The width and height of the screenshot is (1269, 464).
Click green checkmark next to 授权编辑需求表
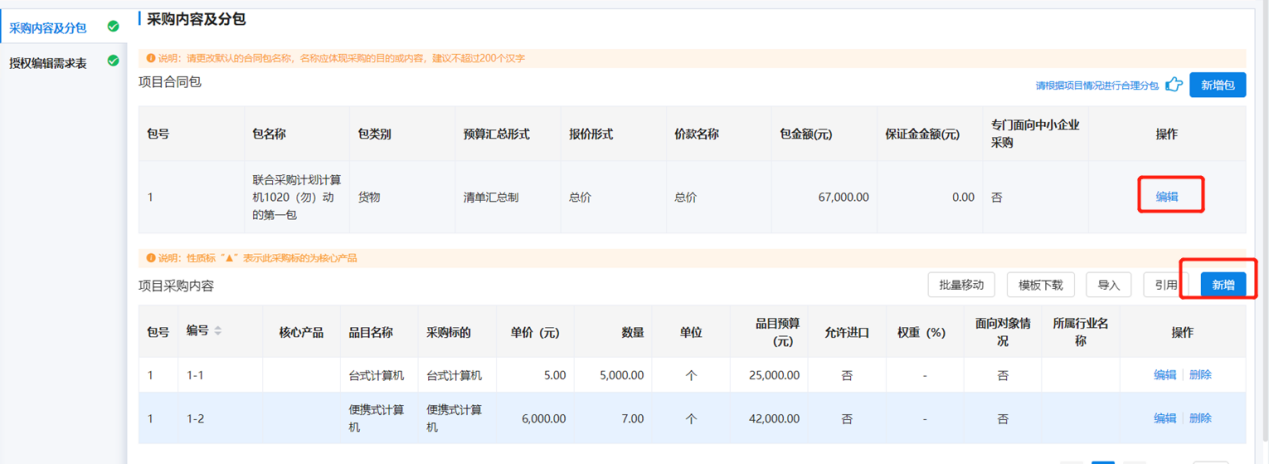[x=113, y=62]
